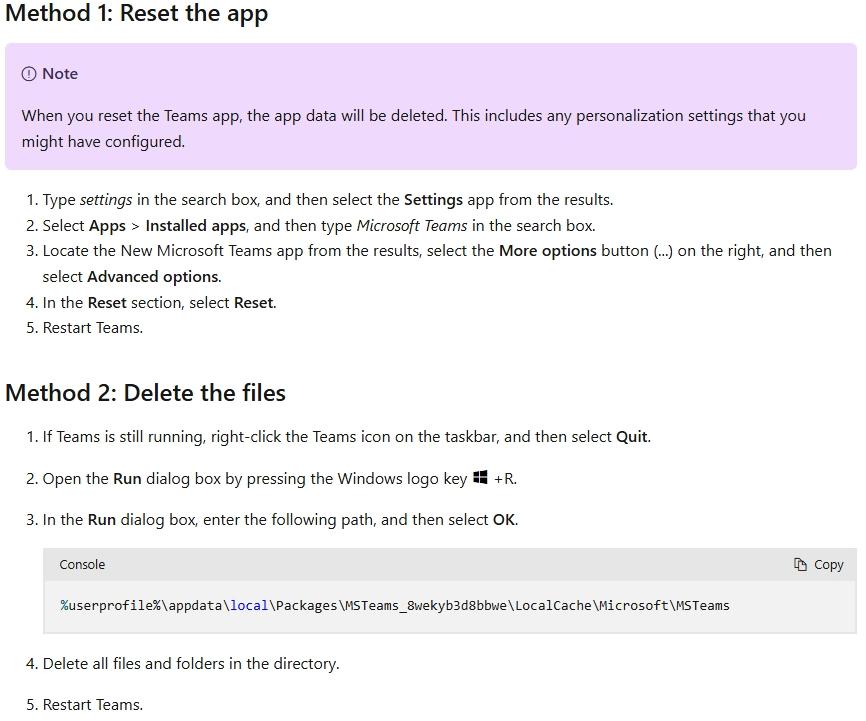Click the bold More options text
The width and height of the screenshot is (866, 721).
click(548, 251)
